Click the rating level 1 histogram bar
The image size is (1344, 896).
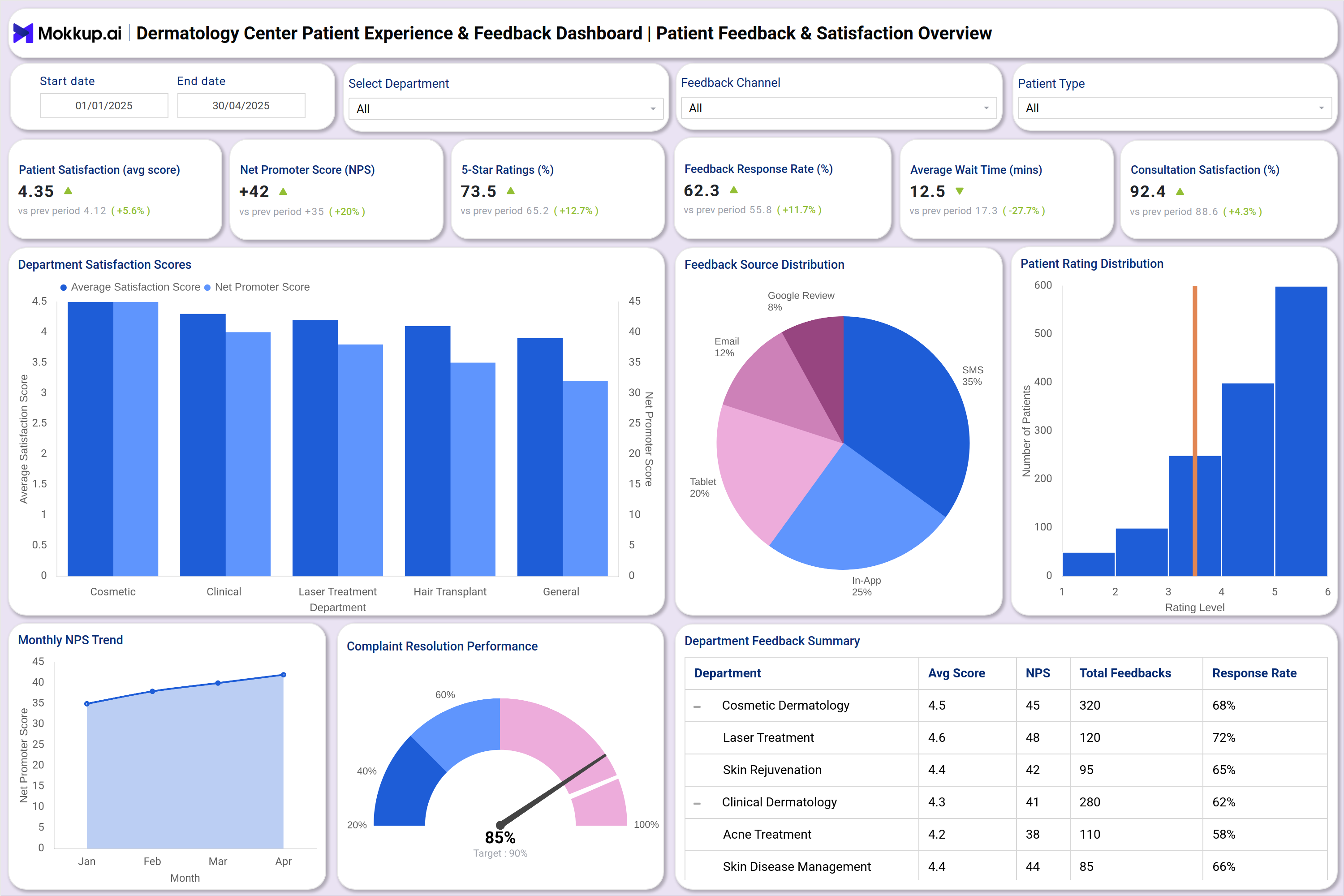[x=1089, y=564]
